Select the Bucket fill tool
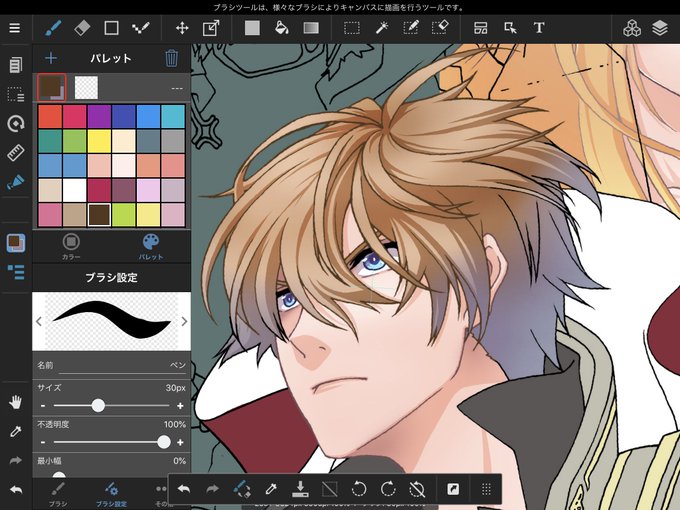Image resolution: width=680 pixels, height=510 pixels. [x=281, y=29]
